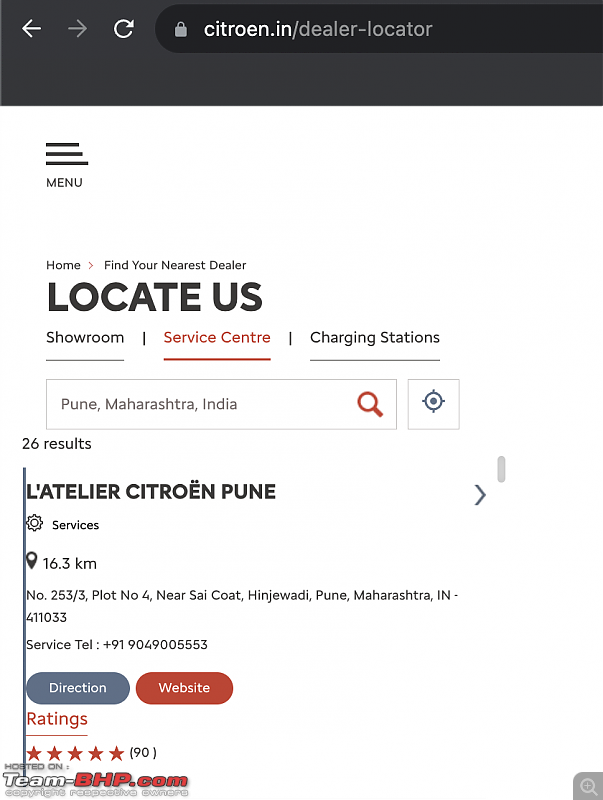Click the browser forward arrow

[78, 29]
